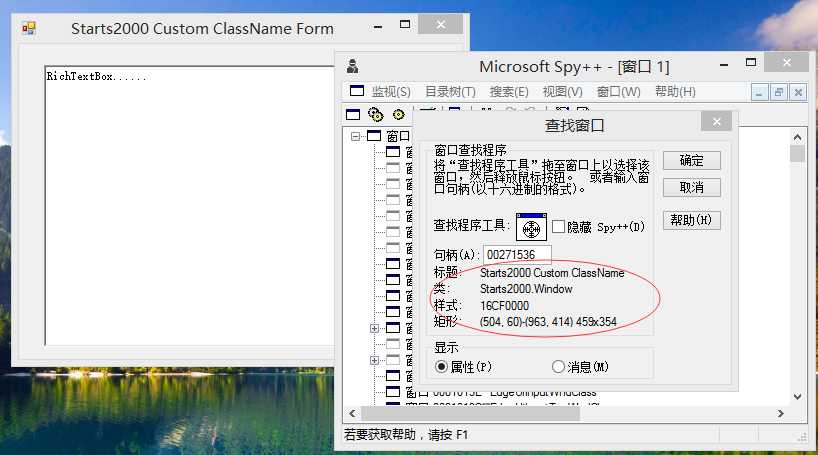Image resolution: width=818 pixels, height=455 pixels.
Task: Click the 句柄(A) handle input field
Action: tap(517, 255)
